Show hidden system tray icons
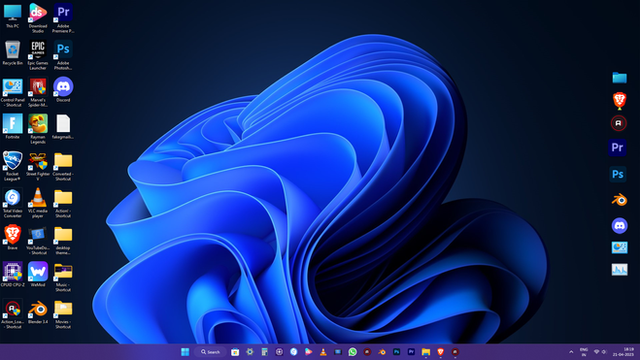The image size is (640, 360). point(571,352)
